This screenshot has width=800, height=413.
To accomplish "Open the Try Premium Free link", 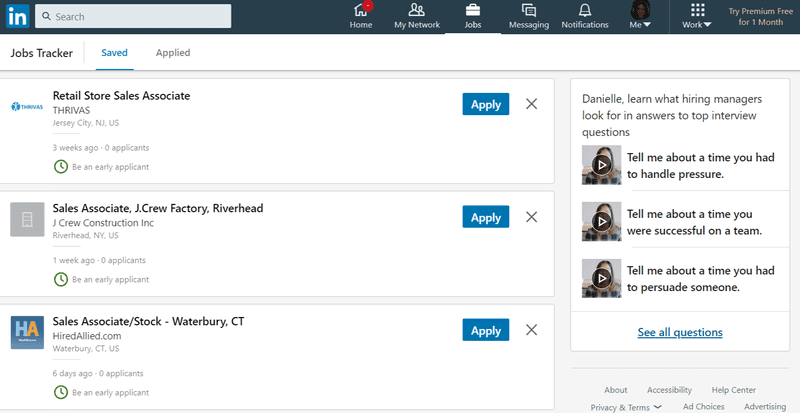I will coord(760,16).
